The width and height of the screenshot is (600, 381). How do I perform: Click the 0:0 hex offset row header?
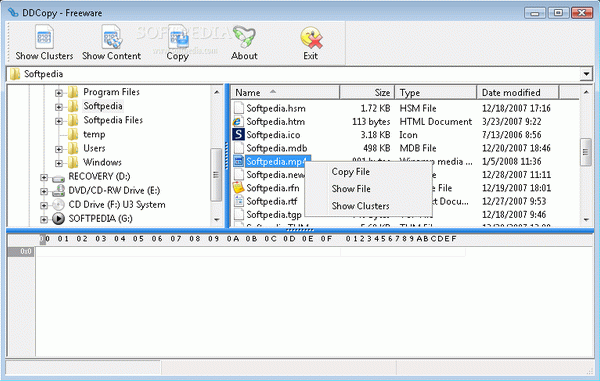point(21,251)
